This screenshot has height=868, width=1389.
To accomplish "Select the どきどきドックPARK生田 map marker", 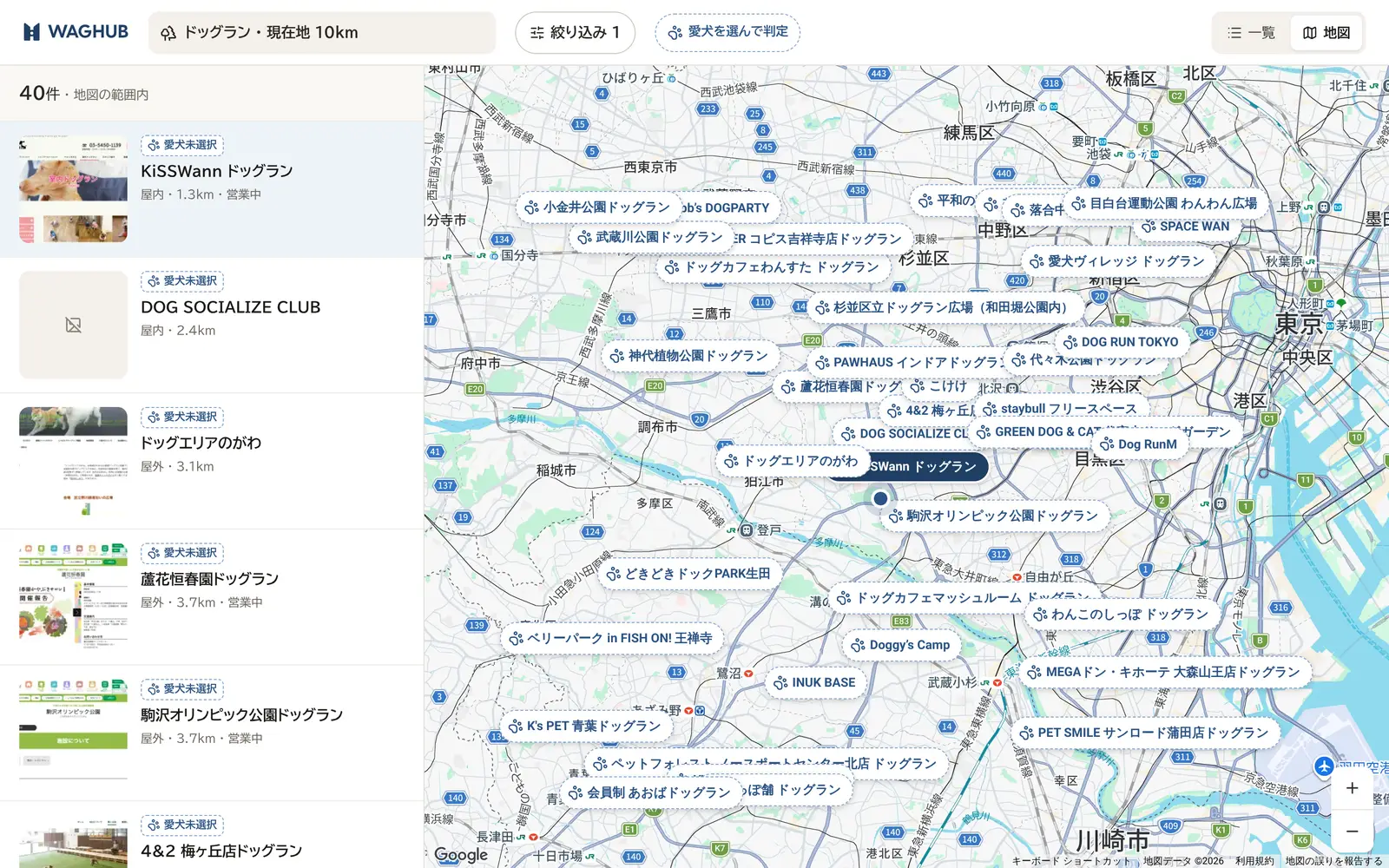I will pos(688,574).
